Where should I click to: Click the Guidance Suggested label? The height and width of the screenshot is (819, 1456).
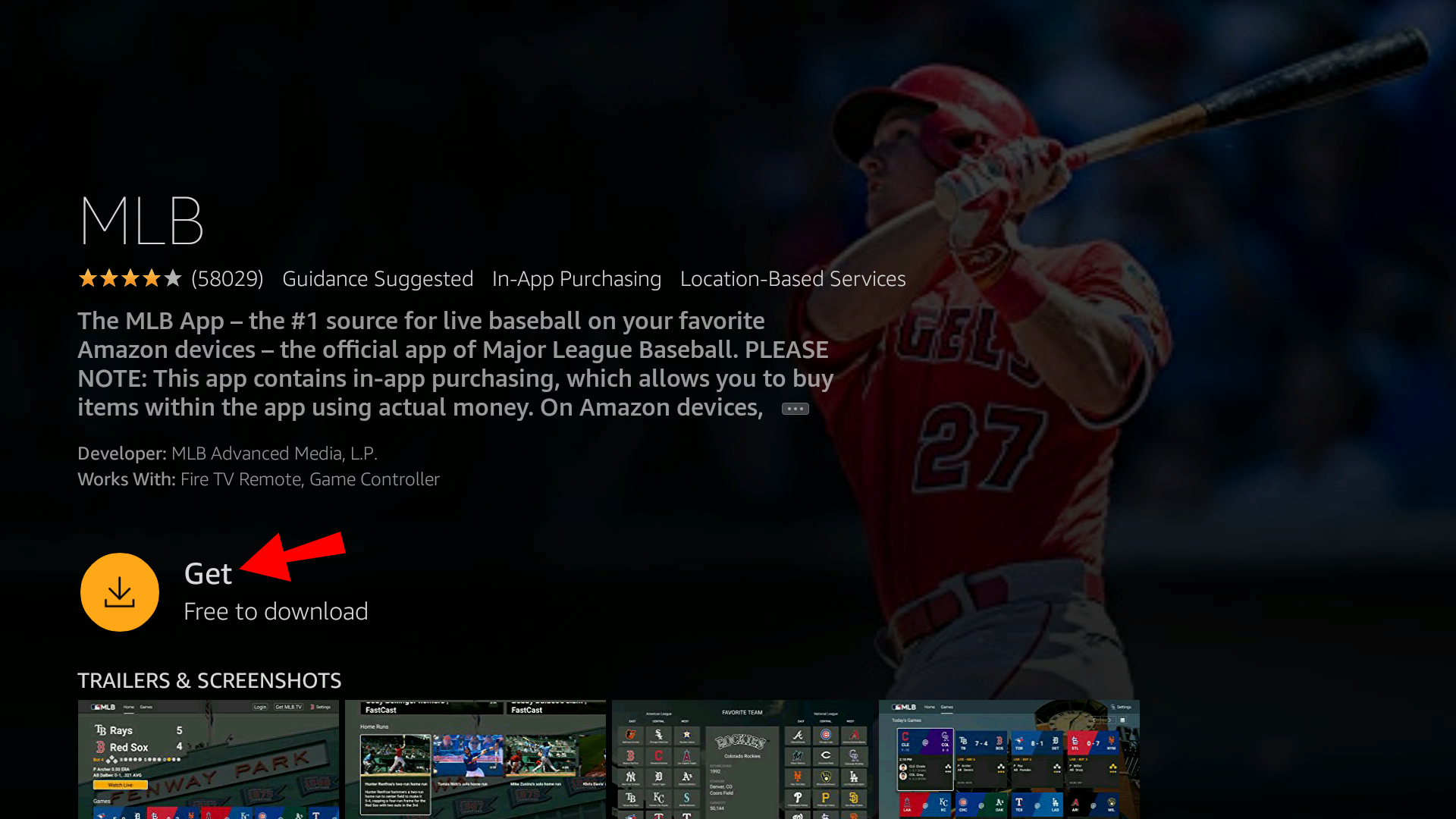click(x=378, y=279)
